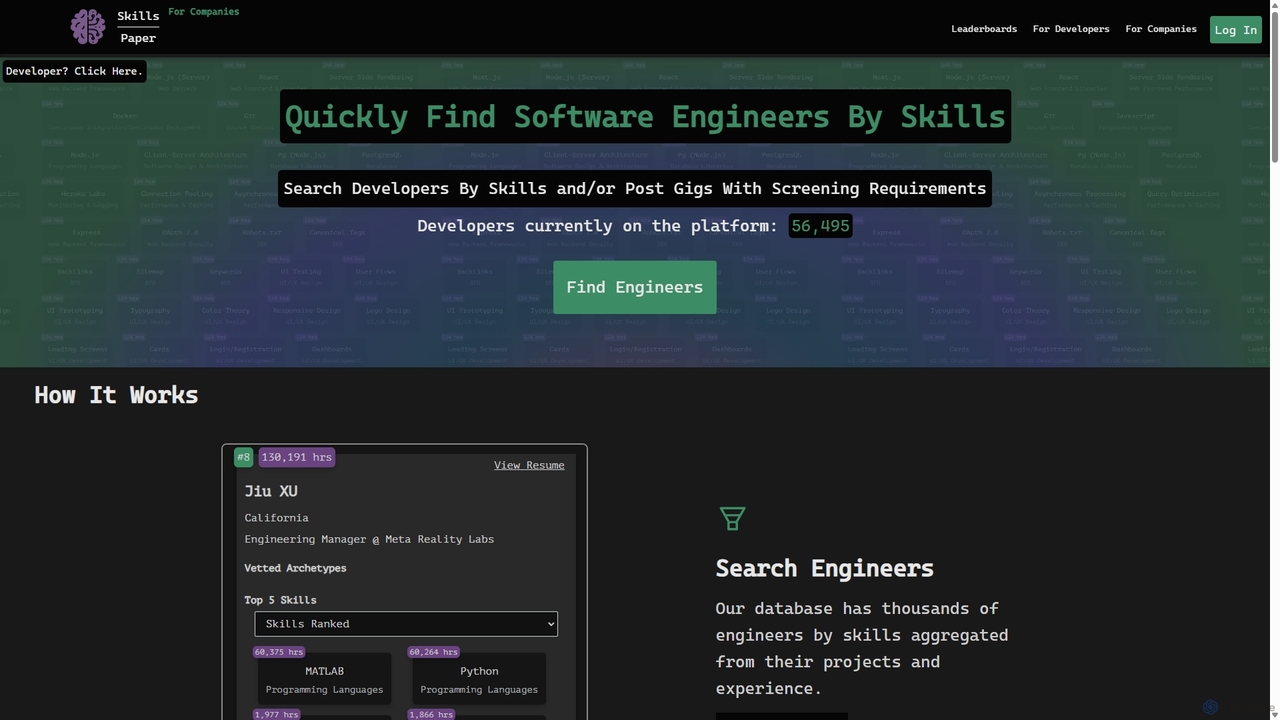Select the Skills Paper brand text
The height and width of the screenshot is (720, 1280).
pos(138,27)
